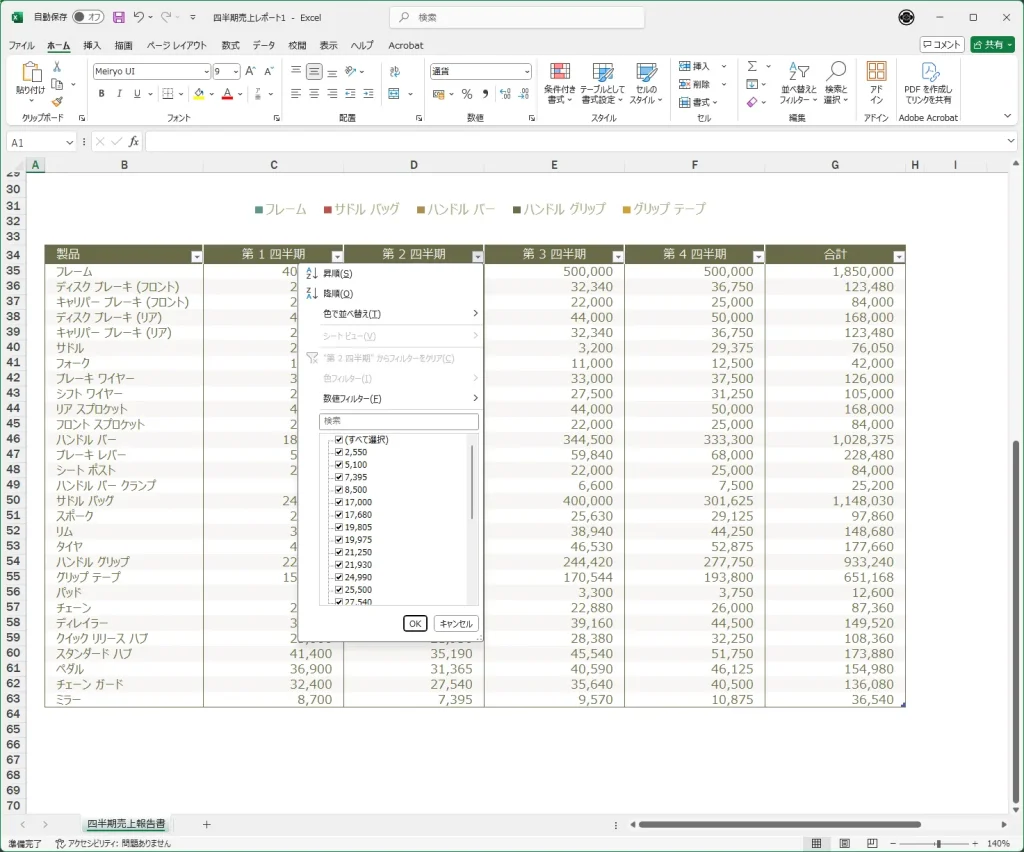Image resolution: width=1024 pixels, height=852 pixels.
Task: Uncheck the (すべて選択) checkbox
Action: (339, 440)
